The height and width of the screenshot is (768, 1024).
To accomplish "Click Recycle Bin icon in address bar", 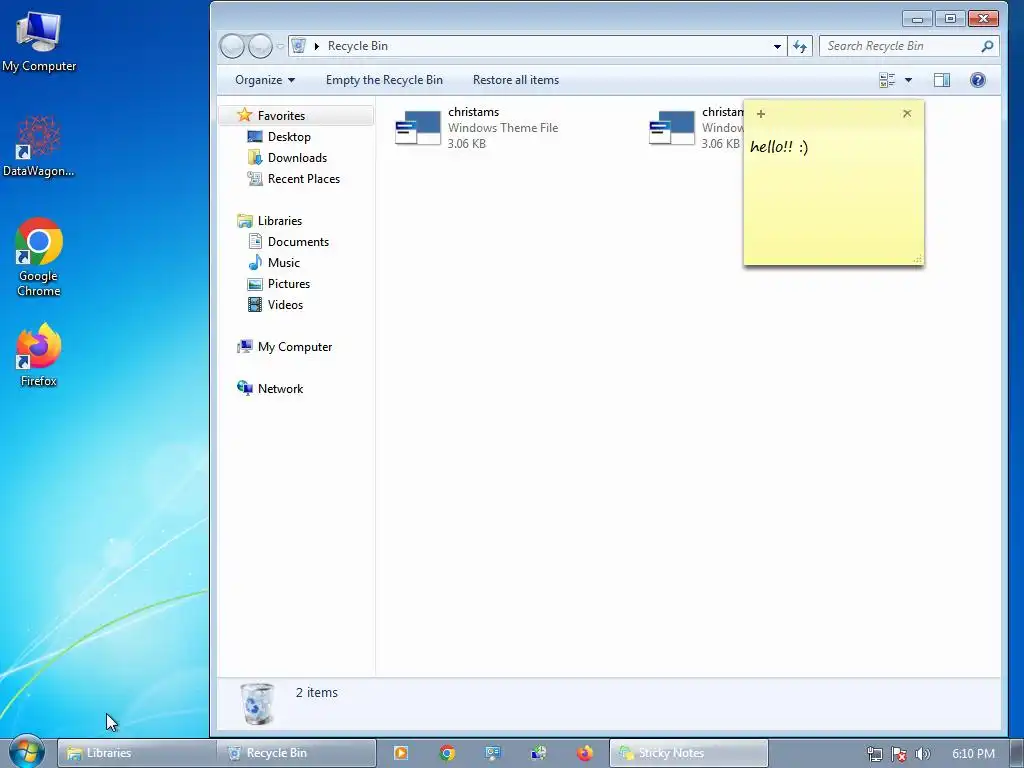I will (x=299, y=46).
